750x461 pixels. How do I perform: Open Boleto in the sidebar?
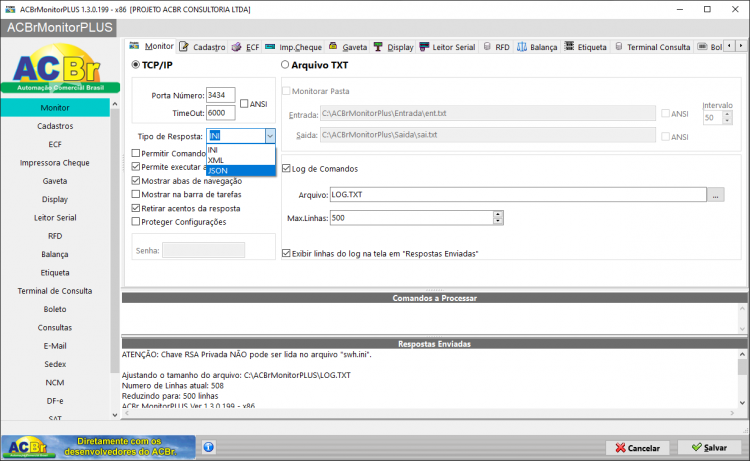pos(55,309)
